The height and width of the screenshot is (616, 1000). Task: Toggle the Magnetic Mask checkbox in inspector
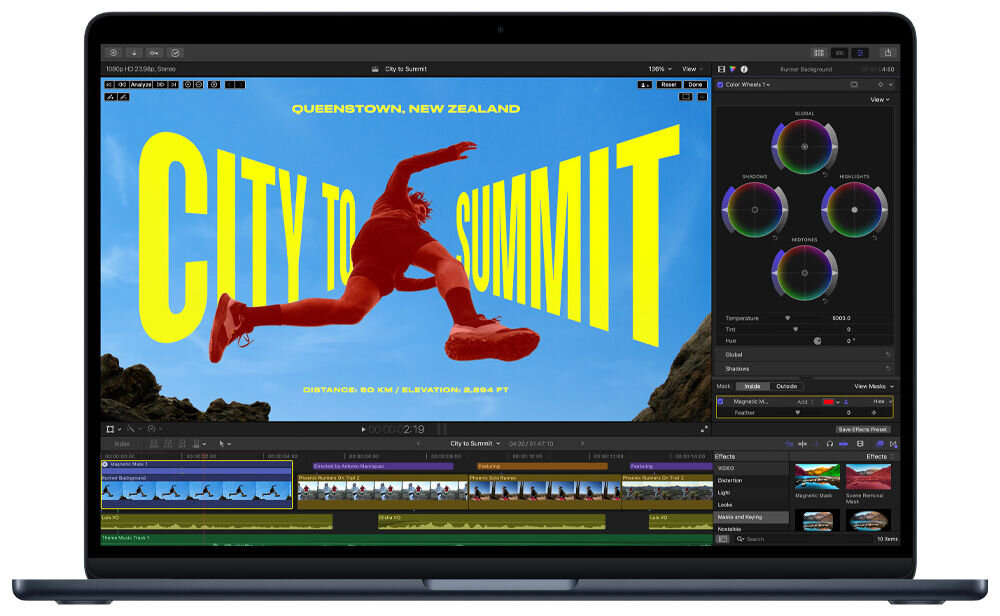(x=720, y=400)
